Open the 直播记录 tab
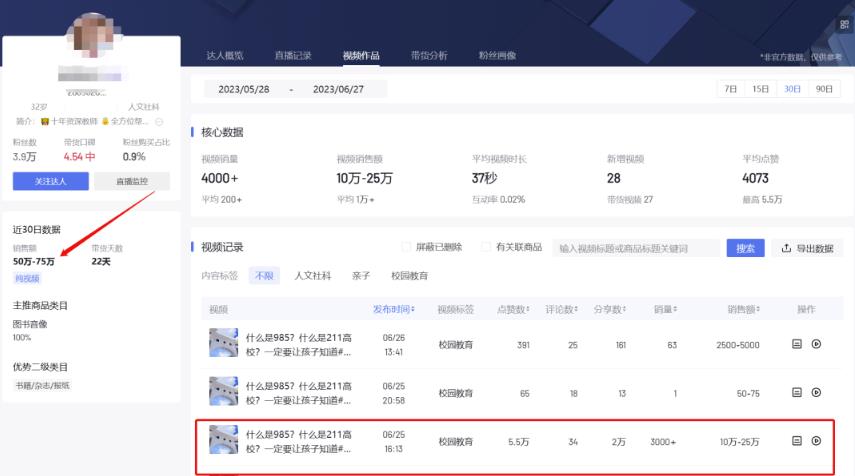The width and height of the screenshot is (855, 476). coord(293,55)
